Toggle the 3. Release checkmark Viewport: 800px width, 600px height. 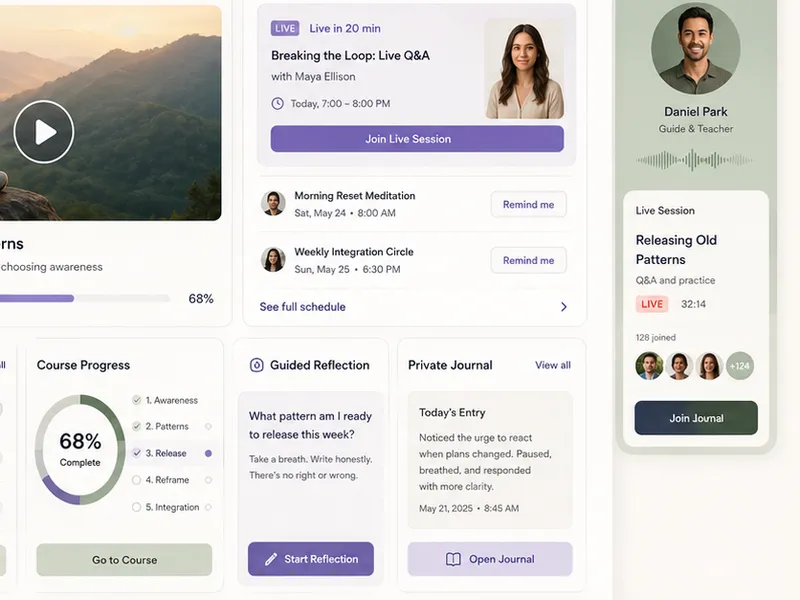click(137, 453)
